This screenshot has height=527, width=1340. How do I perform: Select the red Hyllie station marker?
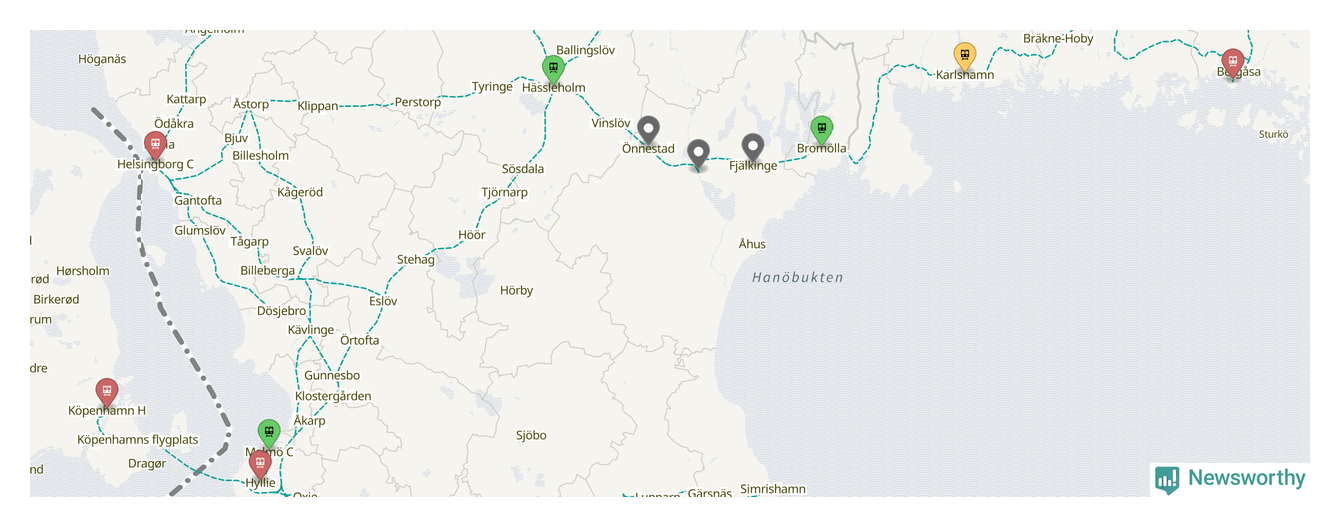pyautogui.click(x=260, y=465)
